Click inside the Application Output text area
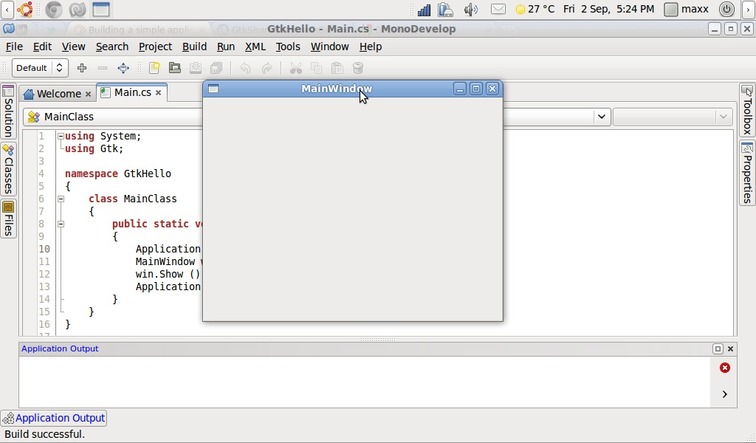 click(364, 382)
